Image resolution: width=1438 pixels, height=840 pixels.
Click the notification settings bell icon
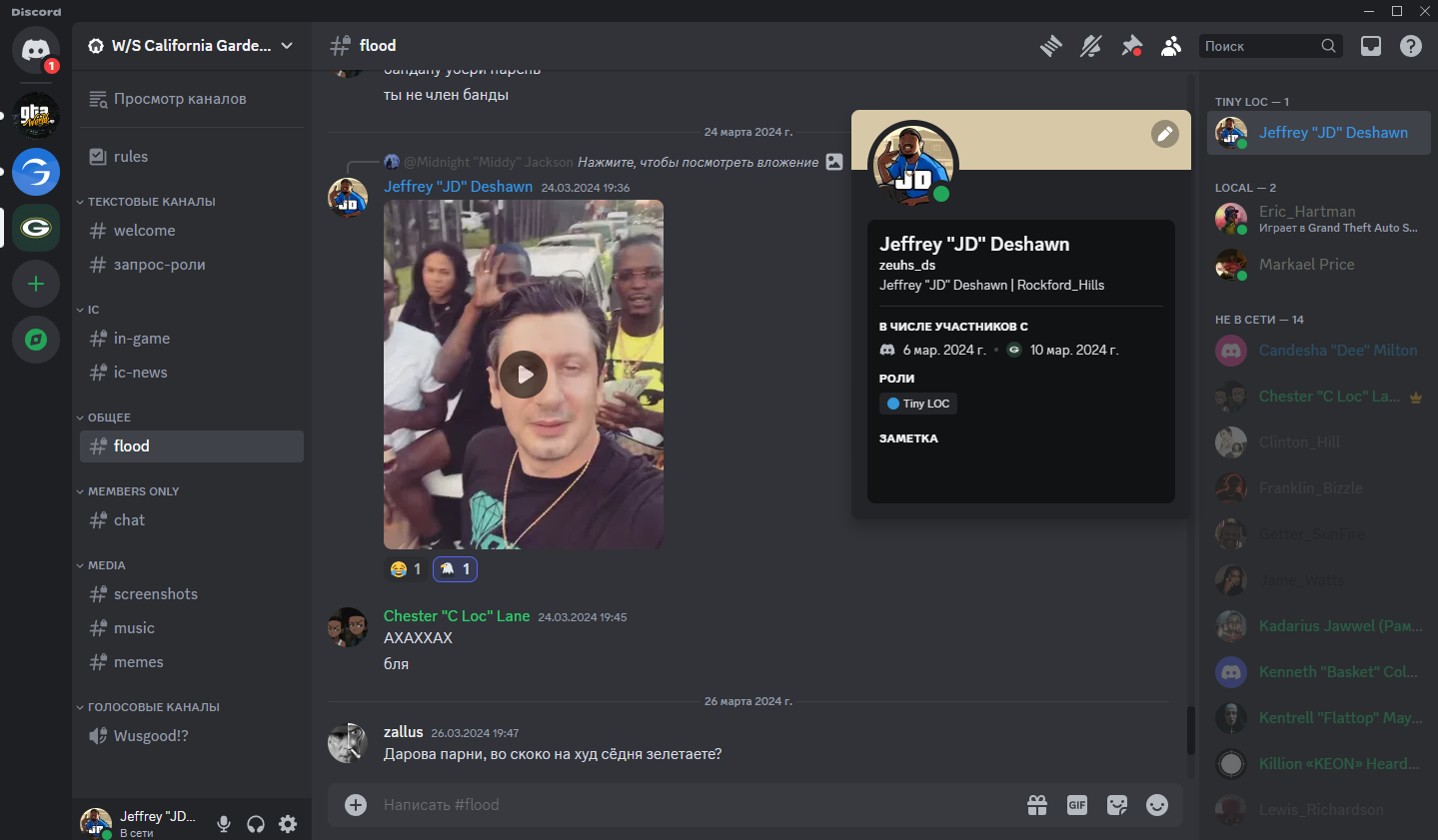click(x=1091, y=46)
